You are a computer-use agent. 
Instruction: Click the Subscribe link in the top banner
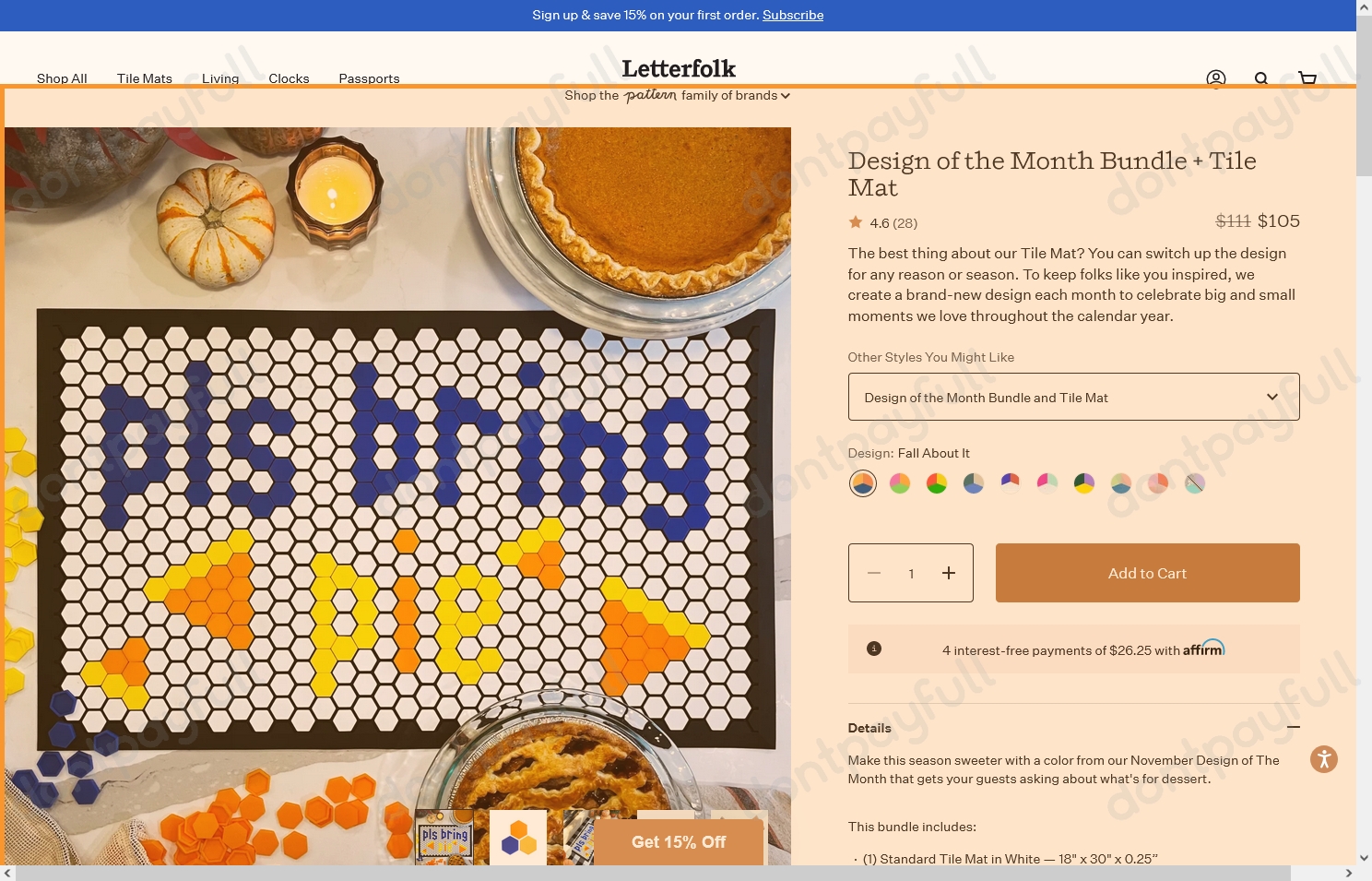[792, 15]
